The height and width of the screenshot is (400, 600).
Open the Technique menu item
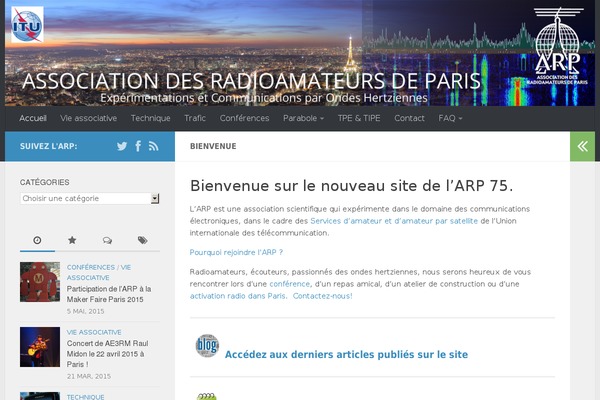pos(150,118)
